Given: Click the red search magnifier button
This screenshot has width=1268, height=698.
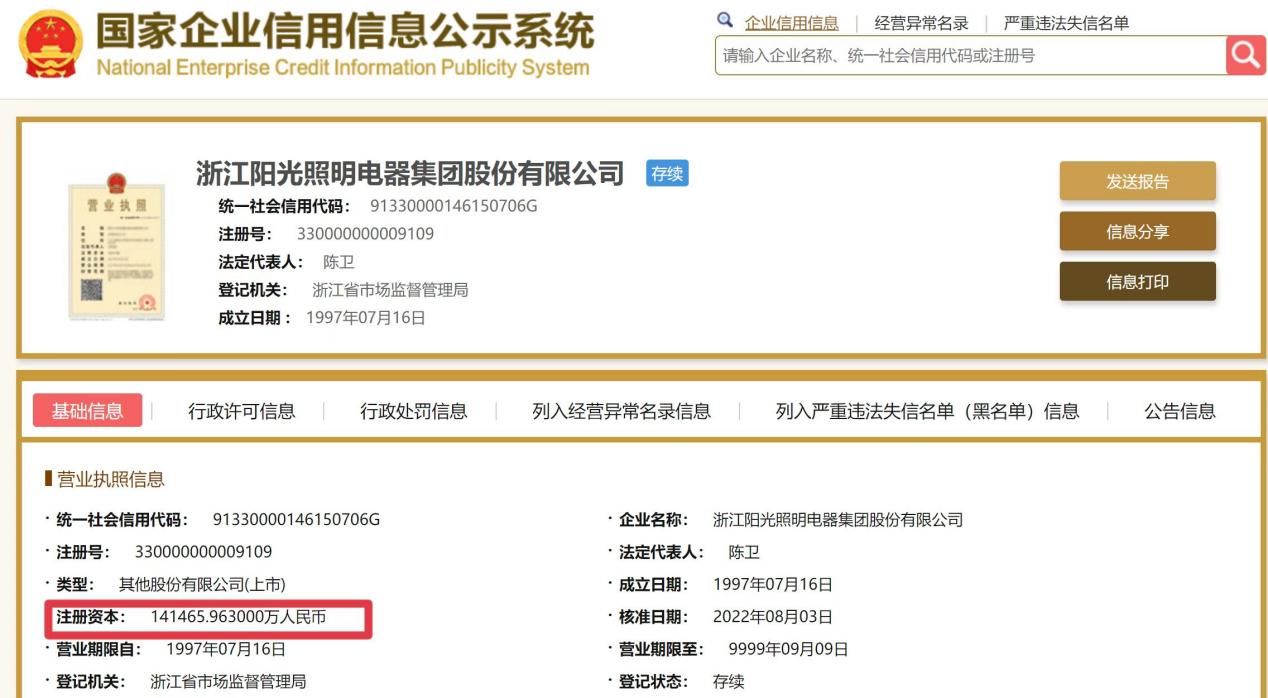Looking at the screenshot, I should [1246, 55].
